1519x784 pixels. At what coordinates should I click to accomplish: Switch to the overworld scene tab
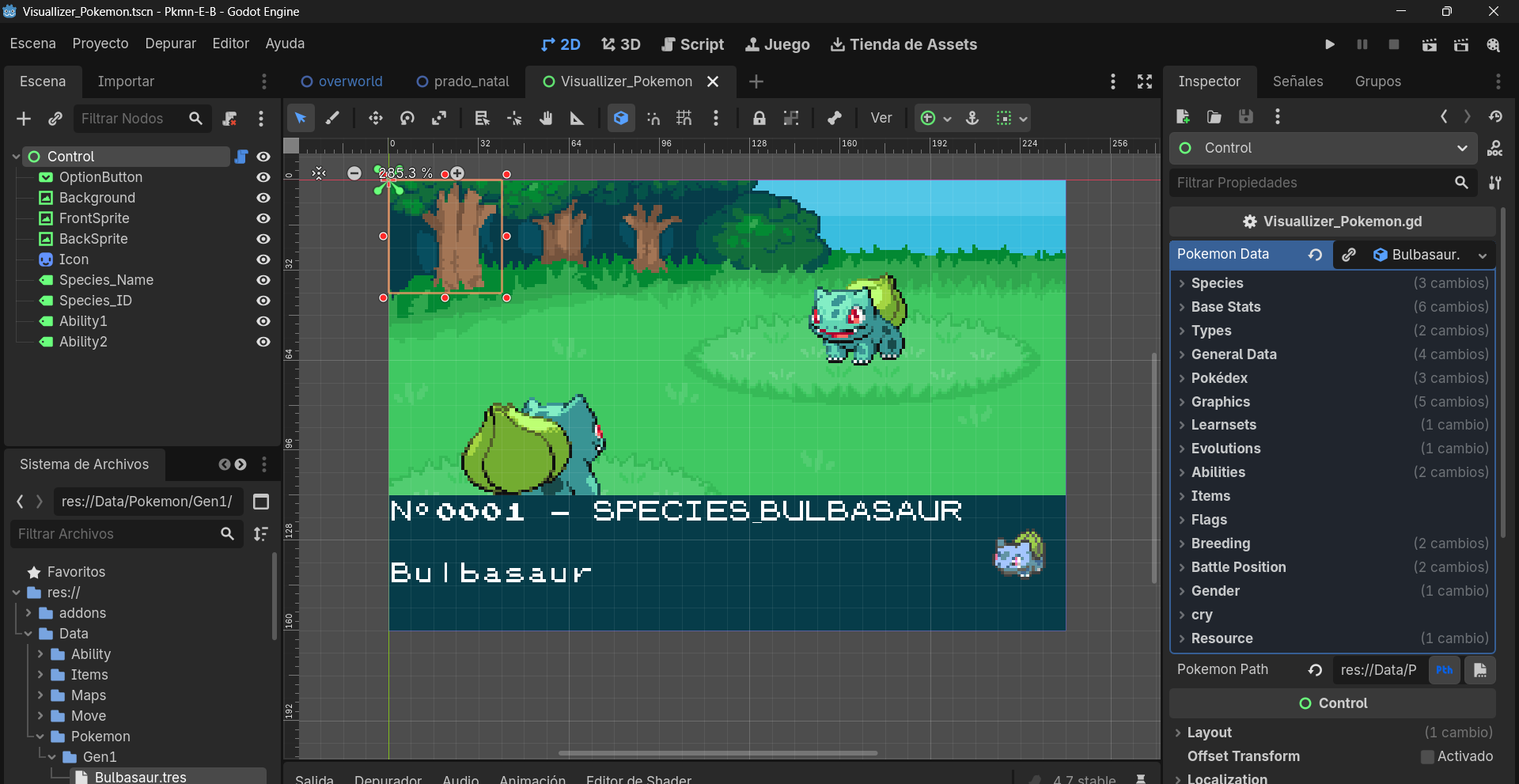tap(342, 81)
